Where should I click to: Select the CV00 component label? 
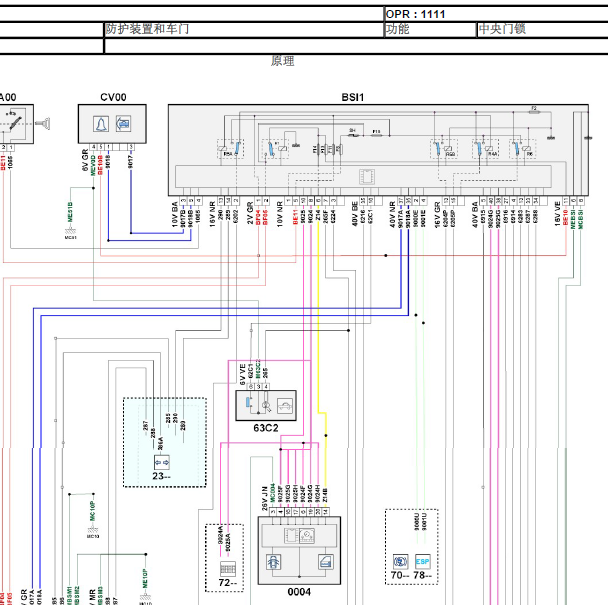113,97
